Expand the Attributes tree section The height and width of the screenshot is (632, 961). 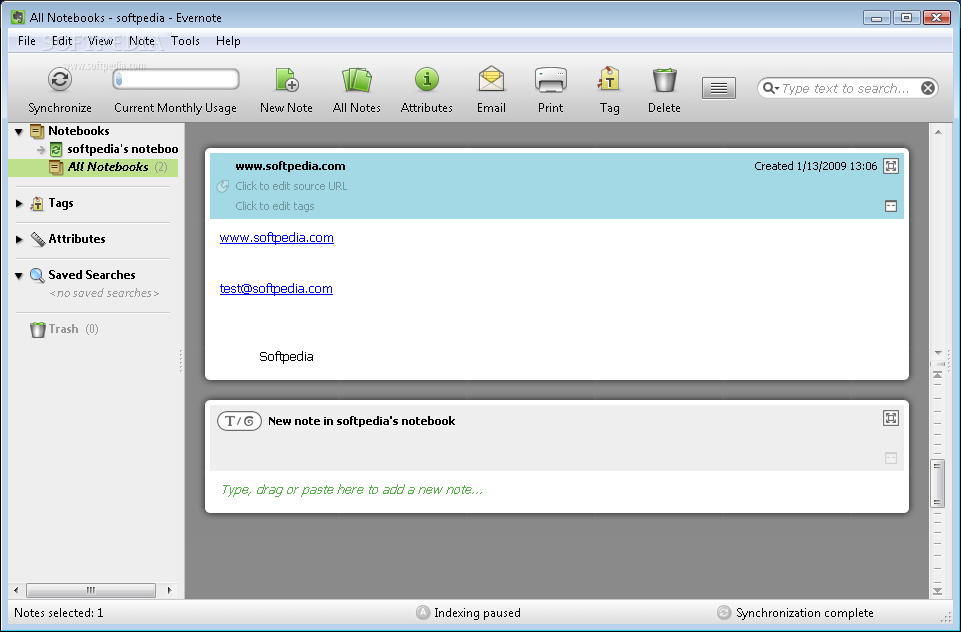click(19, 239)
